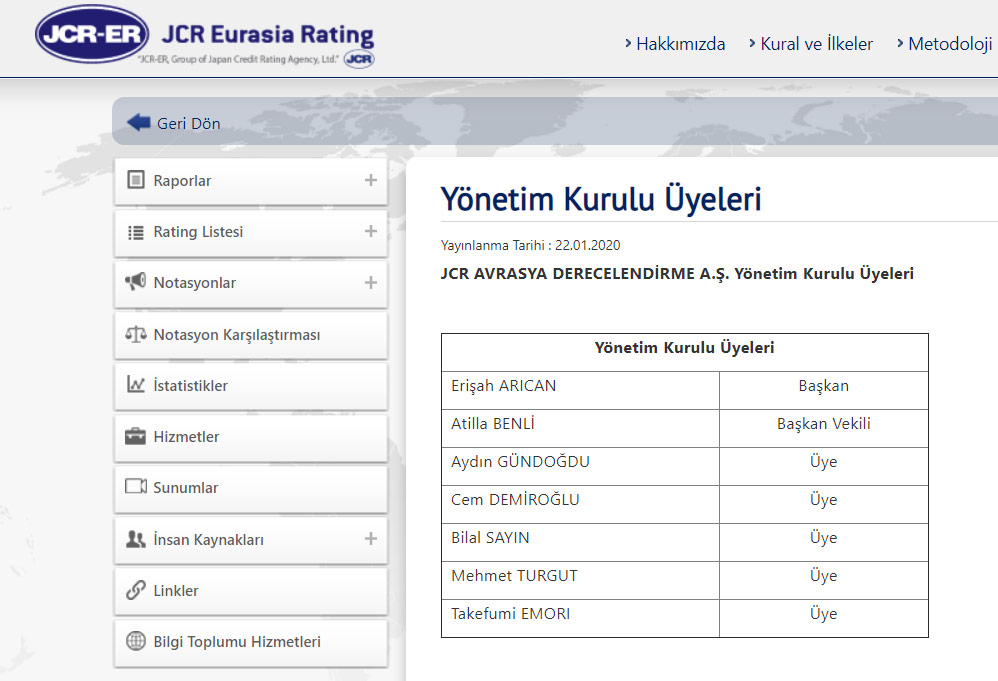Select the Erişah ARICAN table cell

click(580, 386)
